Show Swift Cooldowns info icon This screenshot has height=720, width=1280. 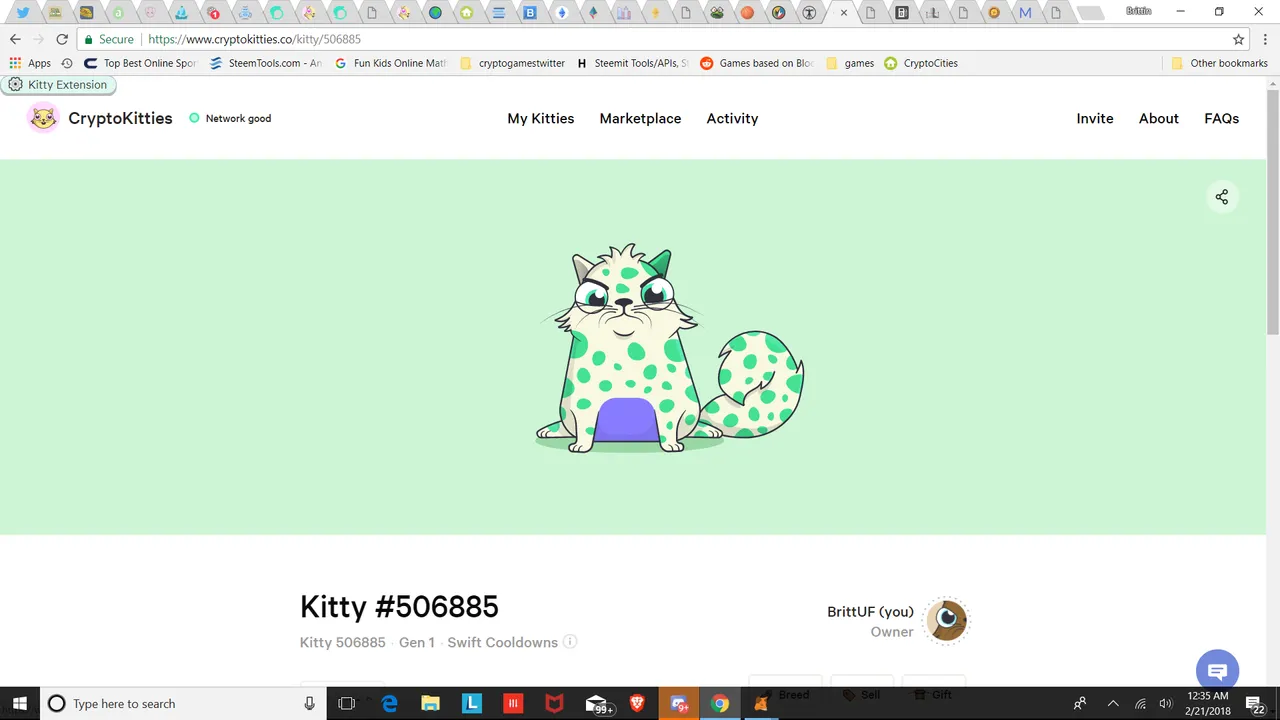pyautogui.click(x=570, y=642)
